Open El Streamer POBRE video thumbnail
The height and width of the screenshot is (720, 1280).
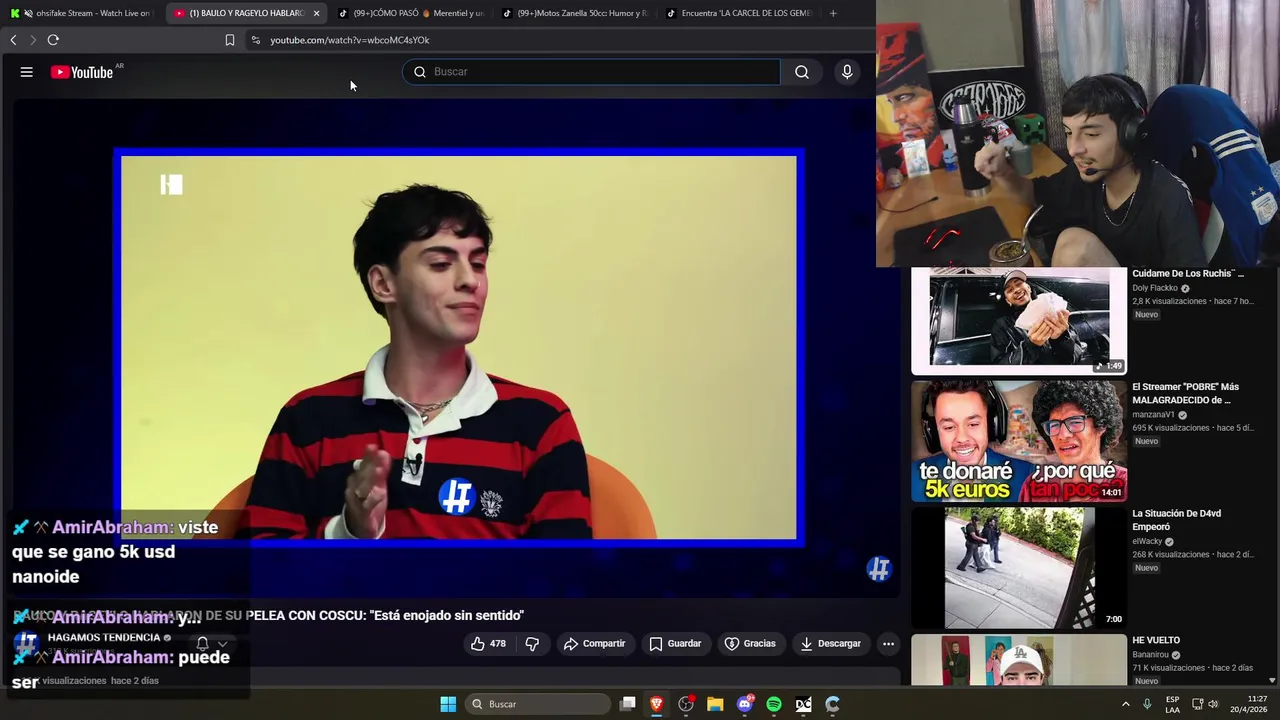(x=1018, y=441)
